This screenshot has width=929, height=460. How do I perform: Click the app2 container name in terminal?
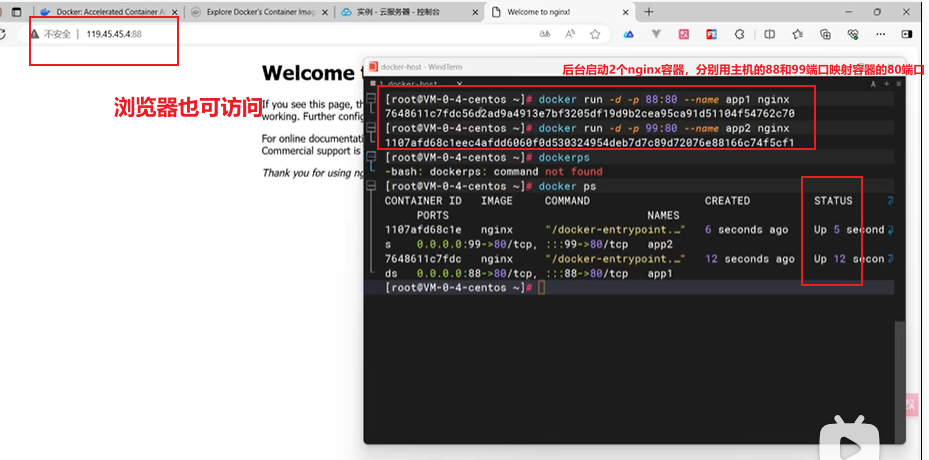coord(660,244)
